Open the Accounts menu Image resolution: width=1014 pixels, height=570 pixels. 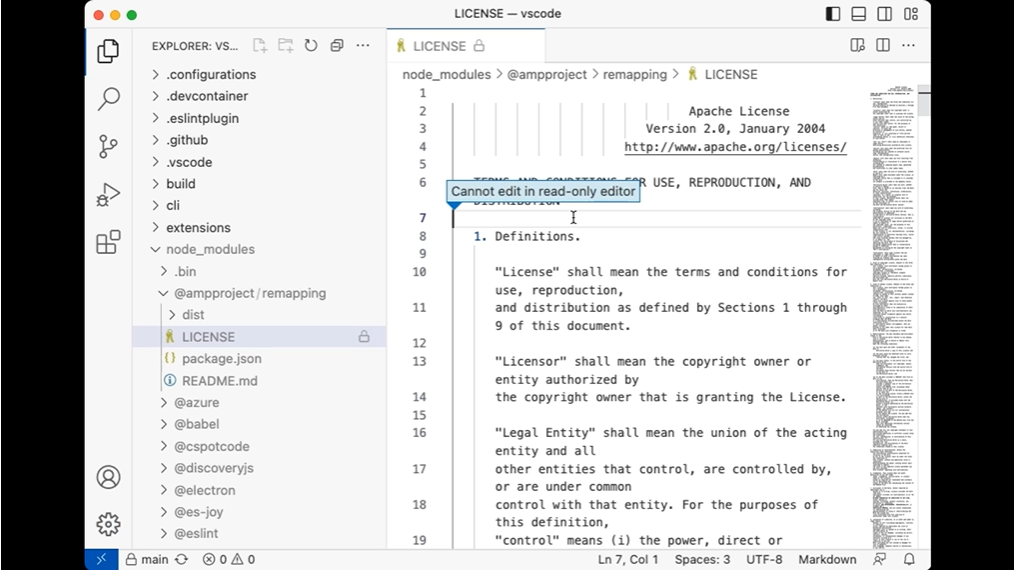(x=108, y=477)
